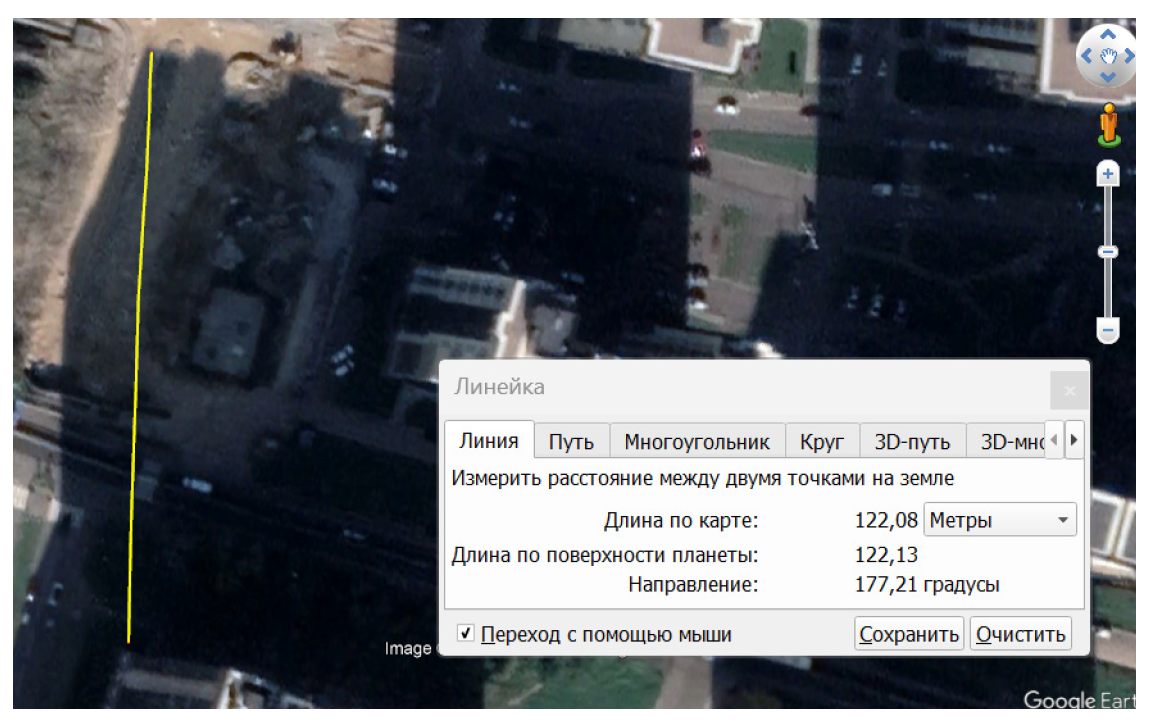Close the "Линейка" ruler dialog
1168x722 pixels.
(1069, 390)
